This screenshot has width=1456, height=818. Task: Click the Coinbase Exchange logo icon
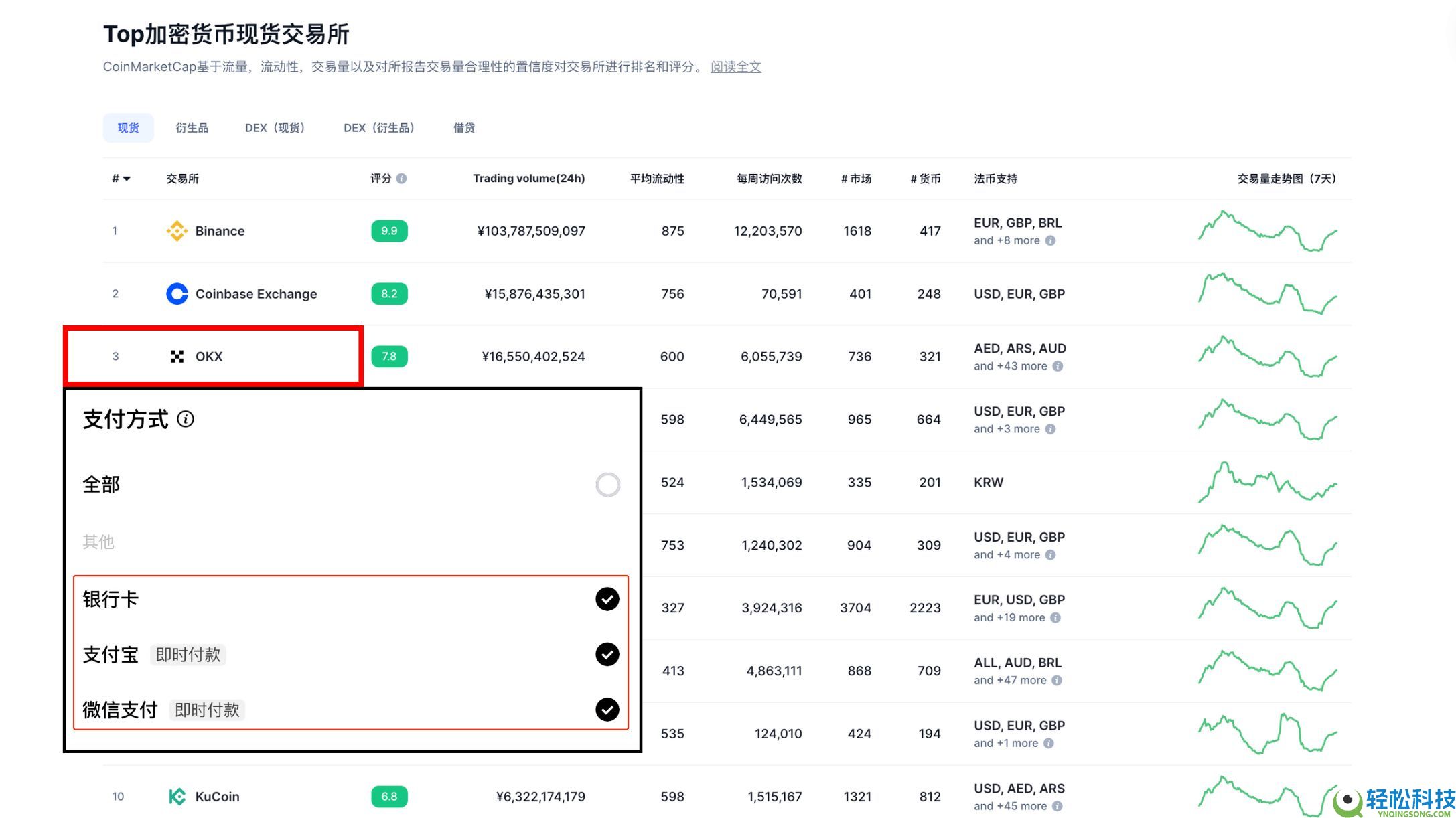[x=177, y=294]
